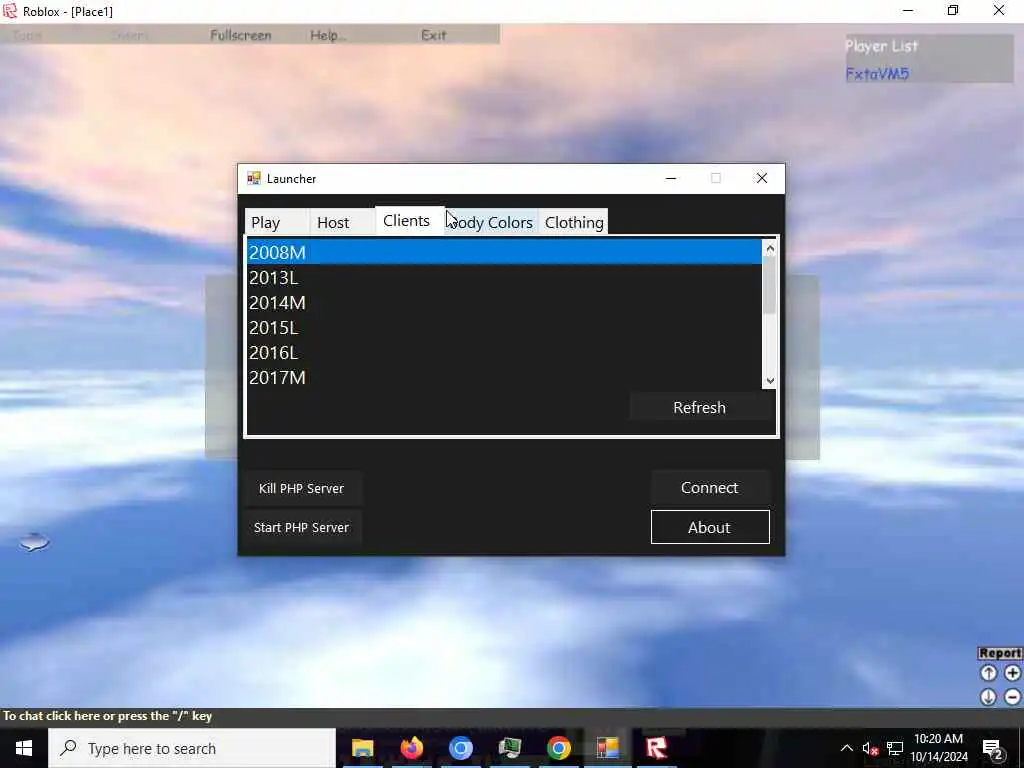
Task: Open the Fullscreen menu item in Roblox
Action: 240,35
